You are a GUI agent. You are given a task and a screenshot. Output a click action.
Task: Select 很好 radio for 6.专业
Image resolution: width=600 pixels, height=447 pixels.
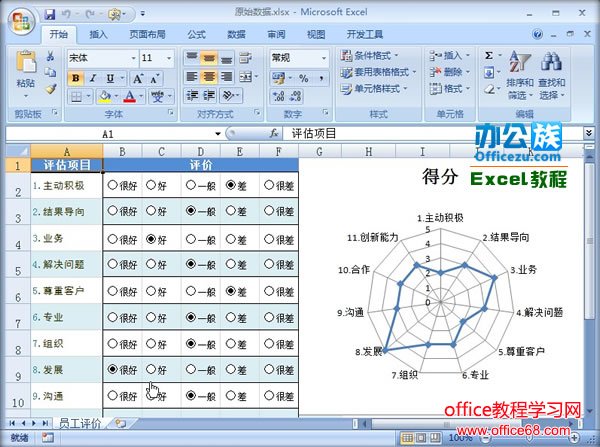(x=112, y=317)
